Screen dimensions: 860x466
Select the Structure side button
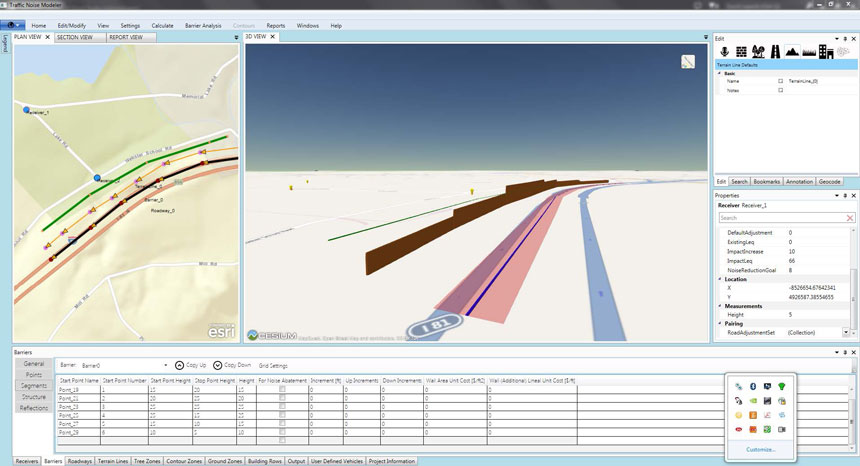[34, 397]
